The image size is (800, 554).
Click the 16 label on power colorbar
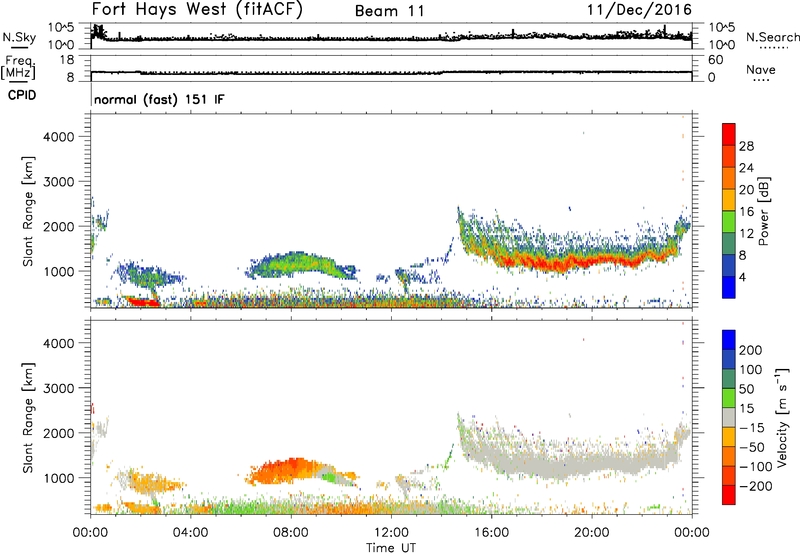746,212
